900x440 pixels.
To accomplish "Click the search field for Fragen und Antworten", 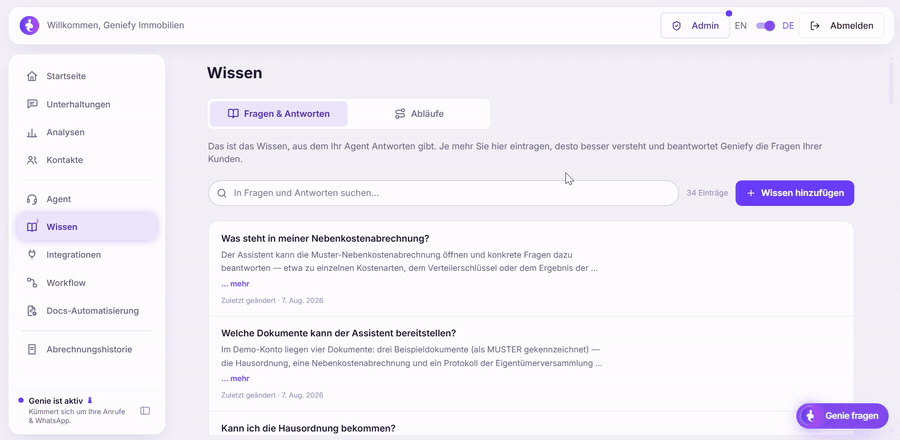I will pyautogui.click(x=443, y=193).
